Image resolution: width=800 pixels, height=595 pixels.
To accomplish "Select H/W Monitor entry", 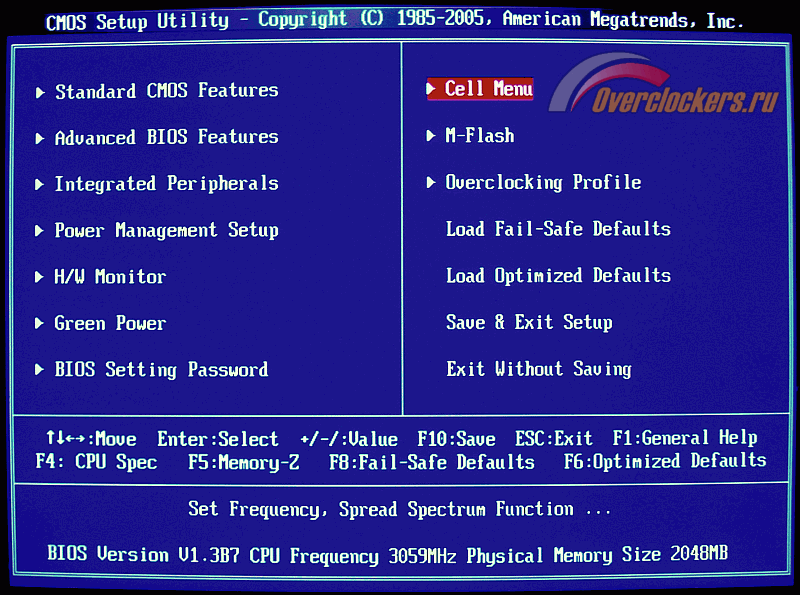I will click(x=110, y=277).
